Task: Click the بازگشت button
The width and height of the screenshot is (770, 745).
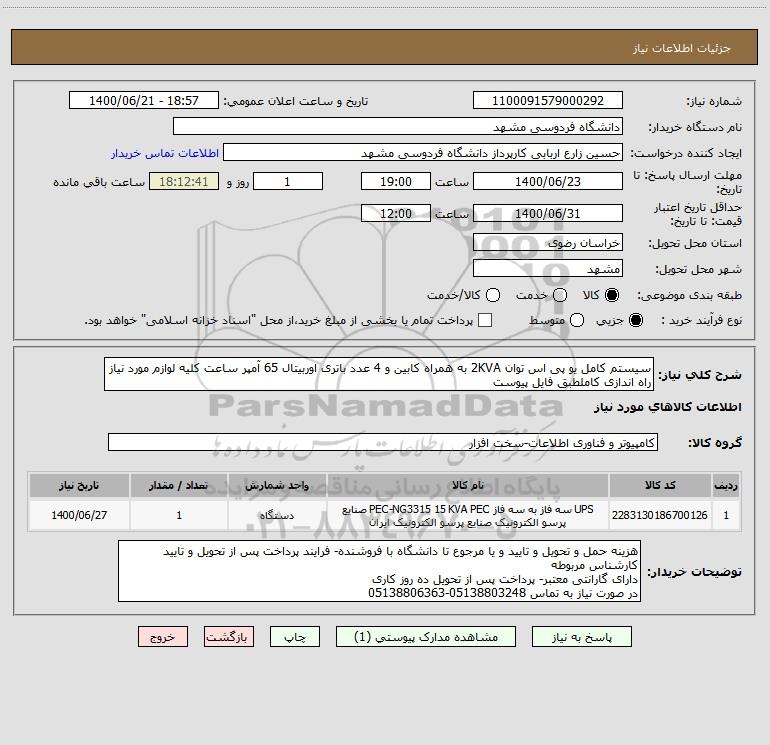Action: [x=229, y=637]
